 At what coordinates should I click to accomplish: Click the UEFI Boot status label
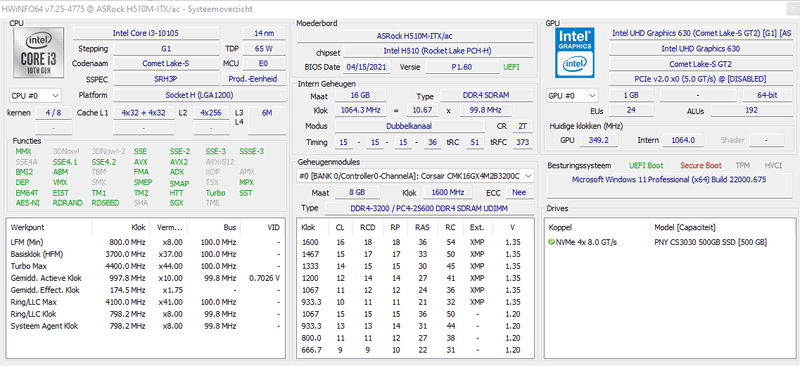[x=646, y=165]
